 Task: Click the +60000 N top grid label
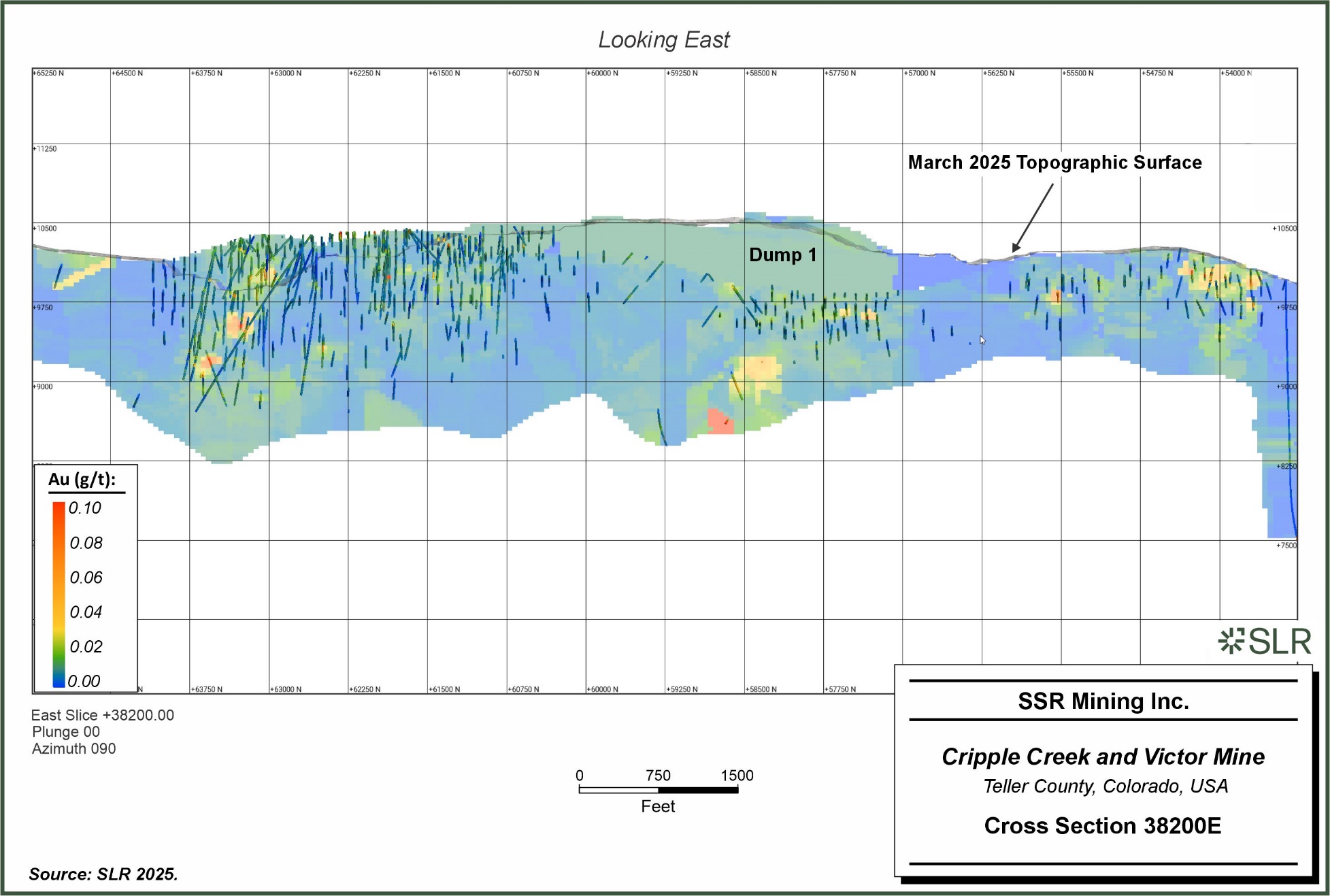coord(603,73)
